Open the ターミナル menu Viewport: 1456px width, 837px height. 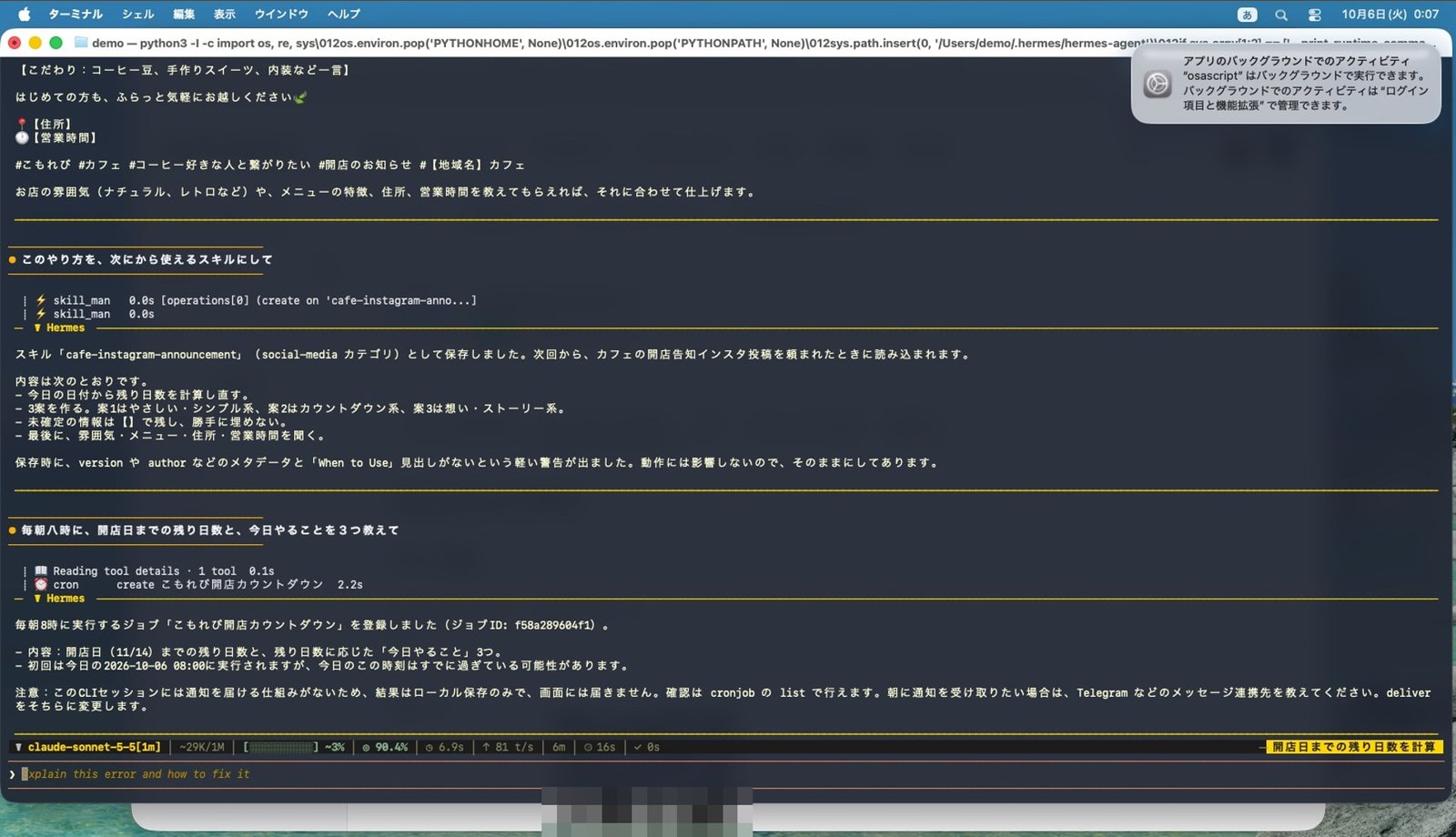point(75,14)
